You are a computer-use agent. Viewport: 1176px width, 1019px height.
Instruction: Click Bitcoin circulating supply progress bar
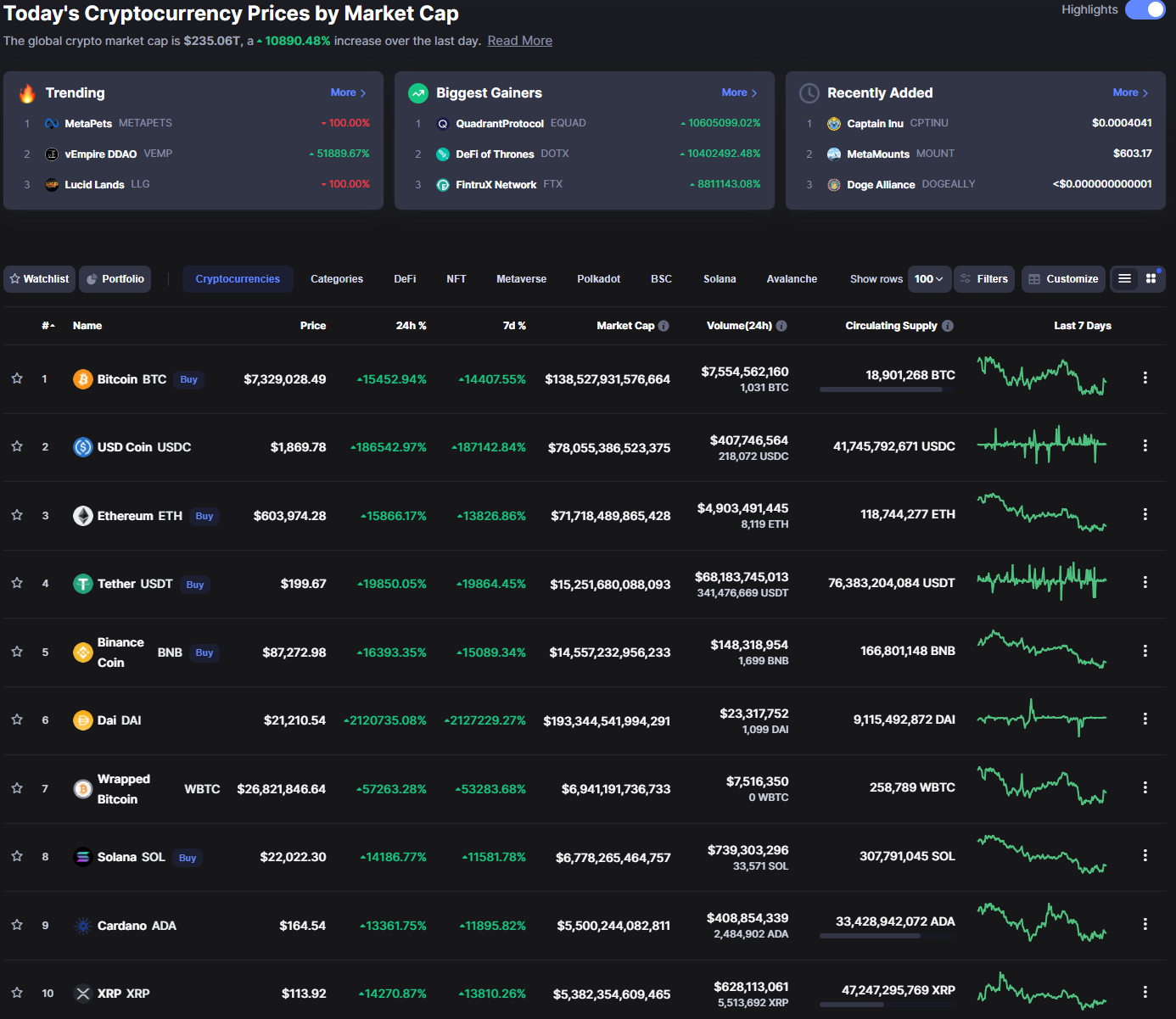coord(888,389)
